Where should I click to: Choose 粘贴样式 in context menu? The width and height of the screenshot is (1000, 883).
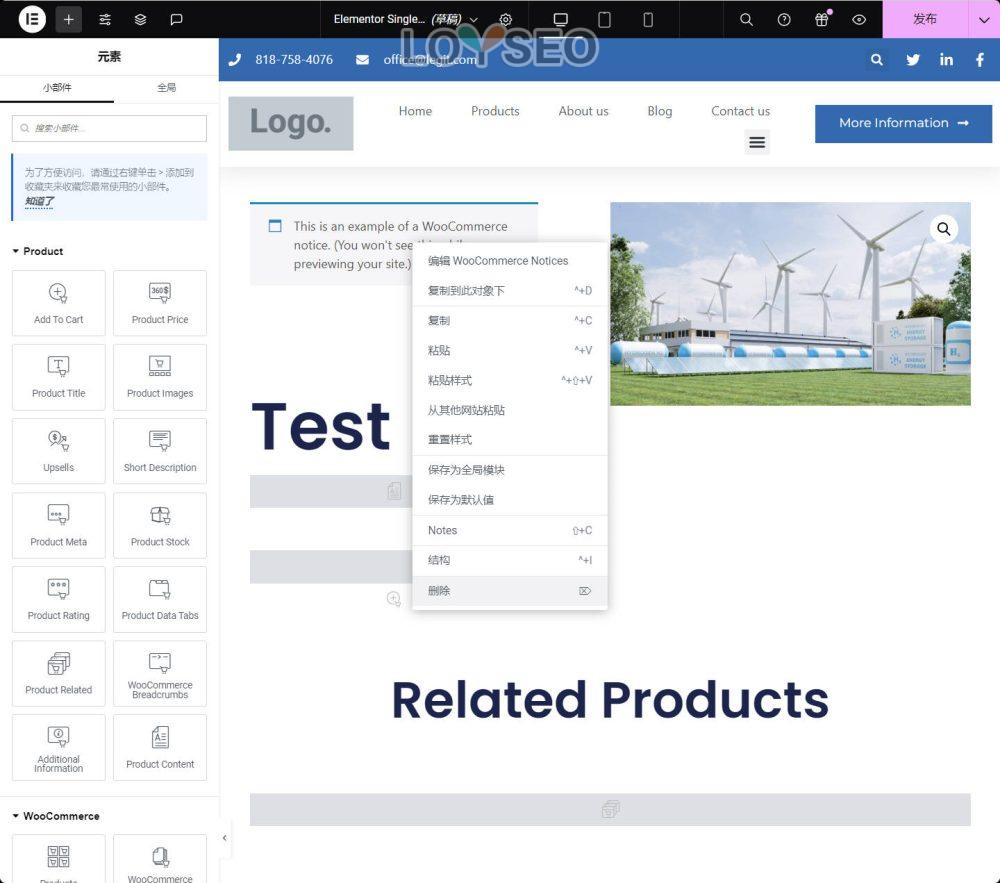click(510, 380)
